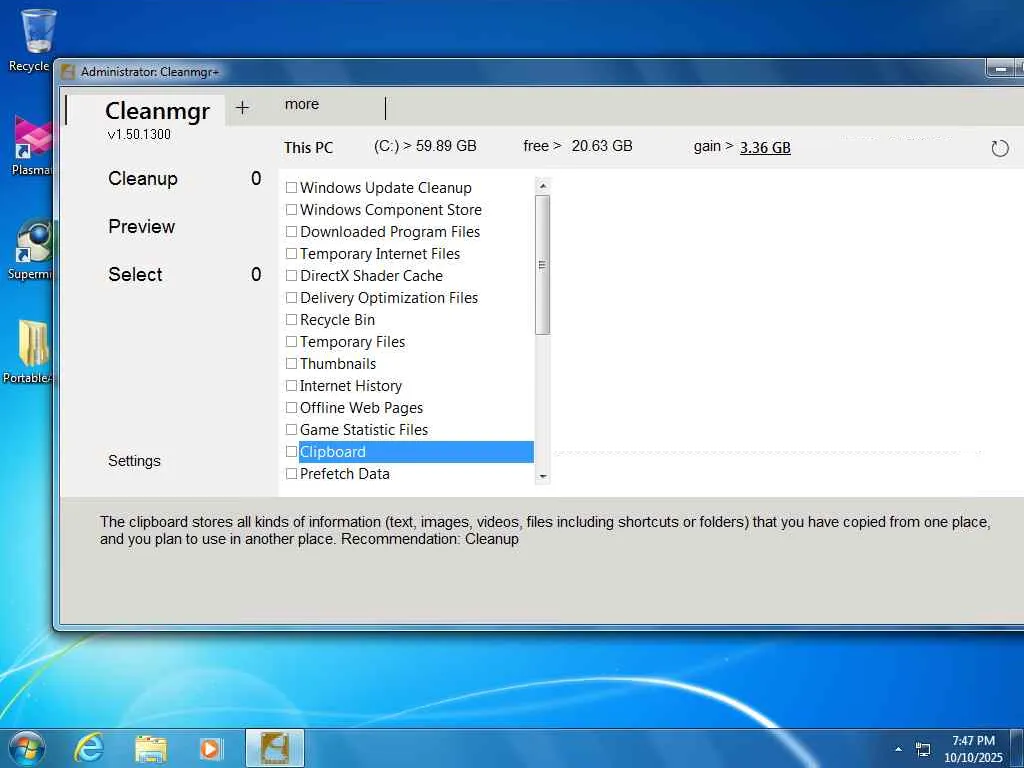
Task: Check the Downloaded Program Files checkbox
Action: point(291,232)
